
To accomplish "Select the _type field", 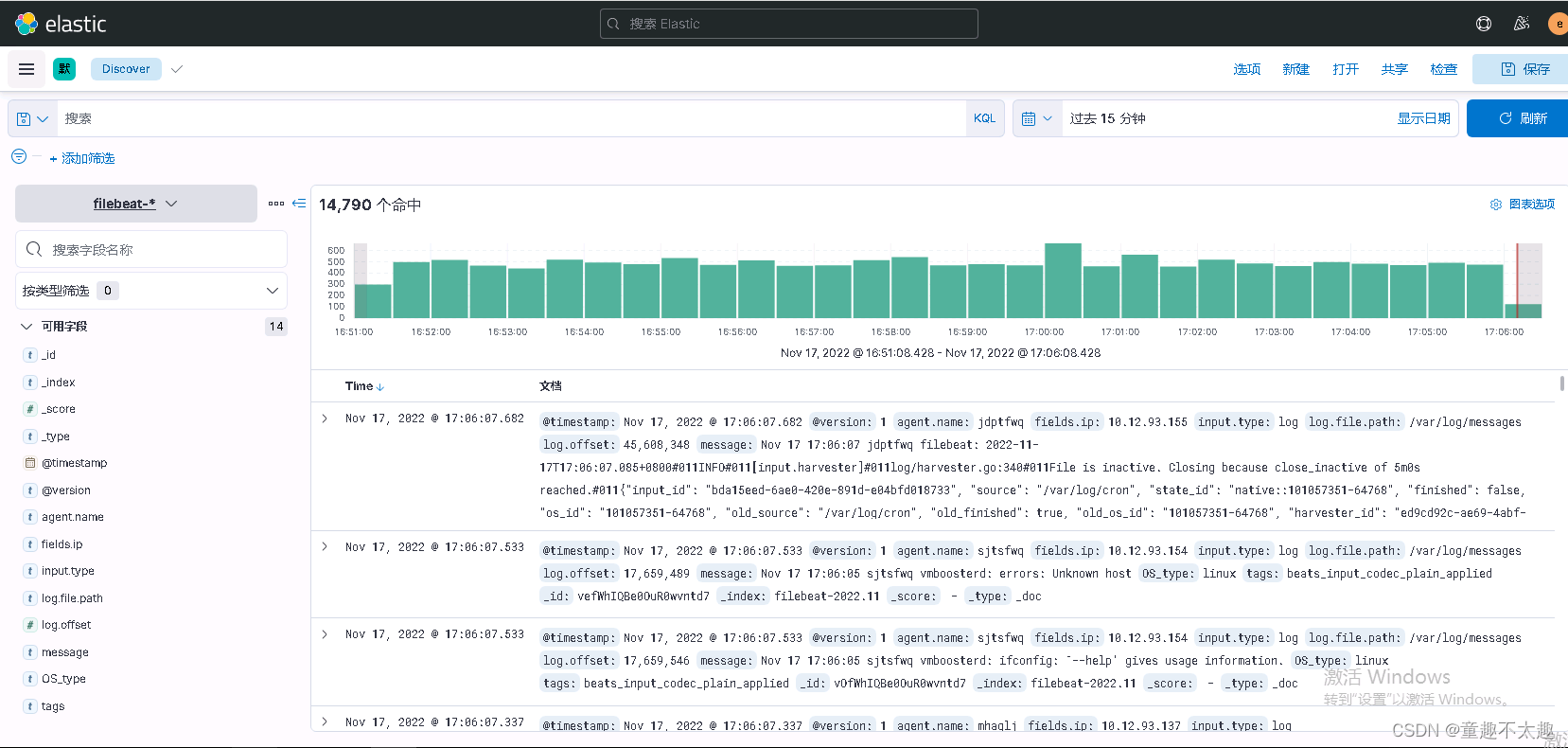I will (56, 436).
